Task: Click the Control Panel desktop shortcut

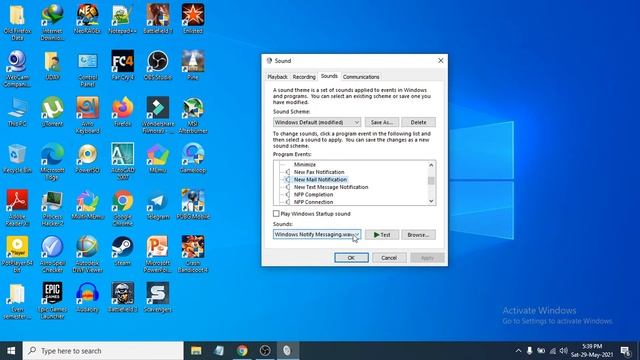Action: (87, 68)
